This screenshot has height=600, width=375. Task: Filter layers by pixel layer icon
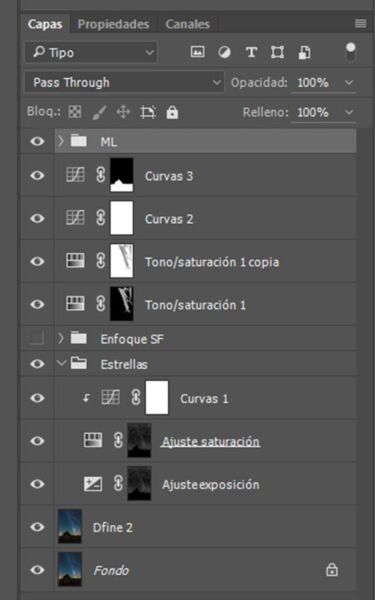coord(197,52)
